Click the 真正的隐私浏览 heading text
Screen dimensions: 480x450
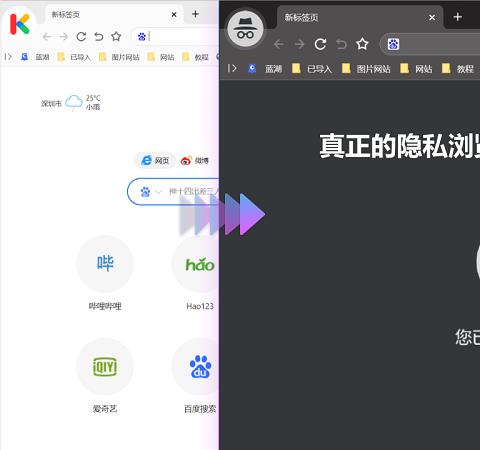coord(400,146)
